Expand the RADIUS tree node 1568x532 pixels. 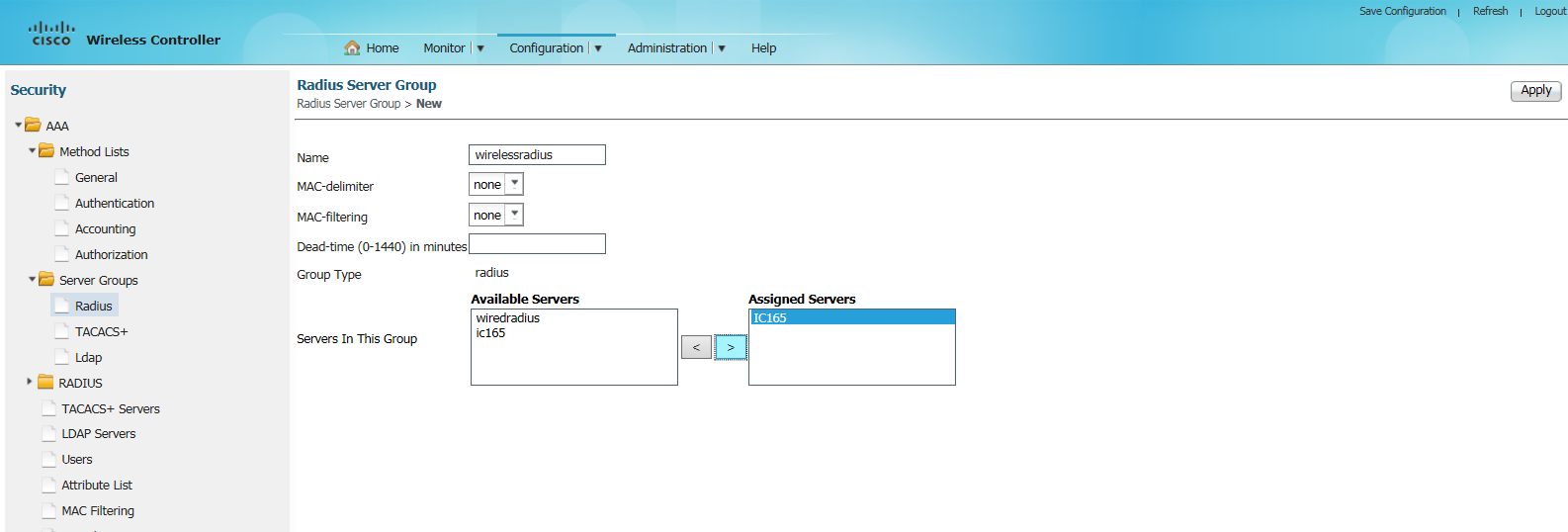tap(30, 382)
